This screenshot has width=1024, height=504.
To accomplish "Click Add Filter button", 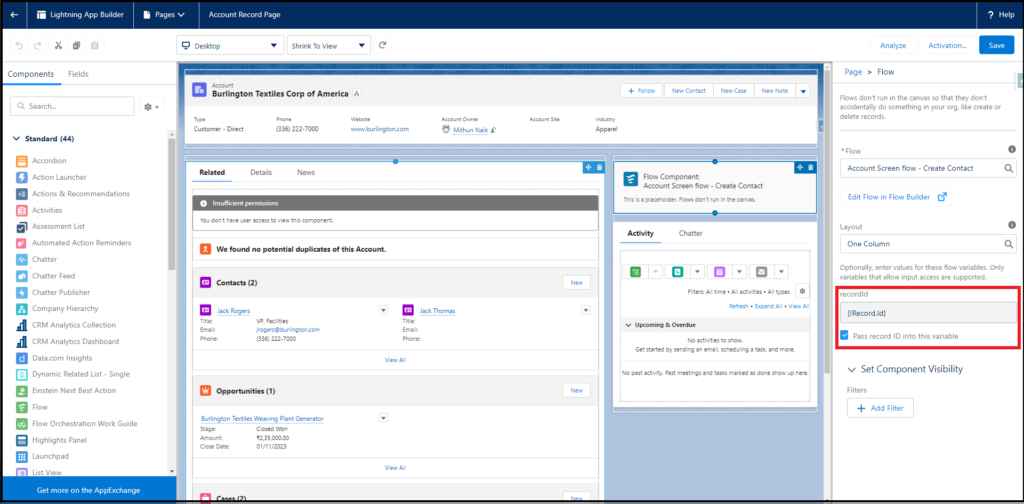I will click(x=880, y=408).
